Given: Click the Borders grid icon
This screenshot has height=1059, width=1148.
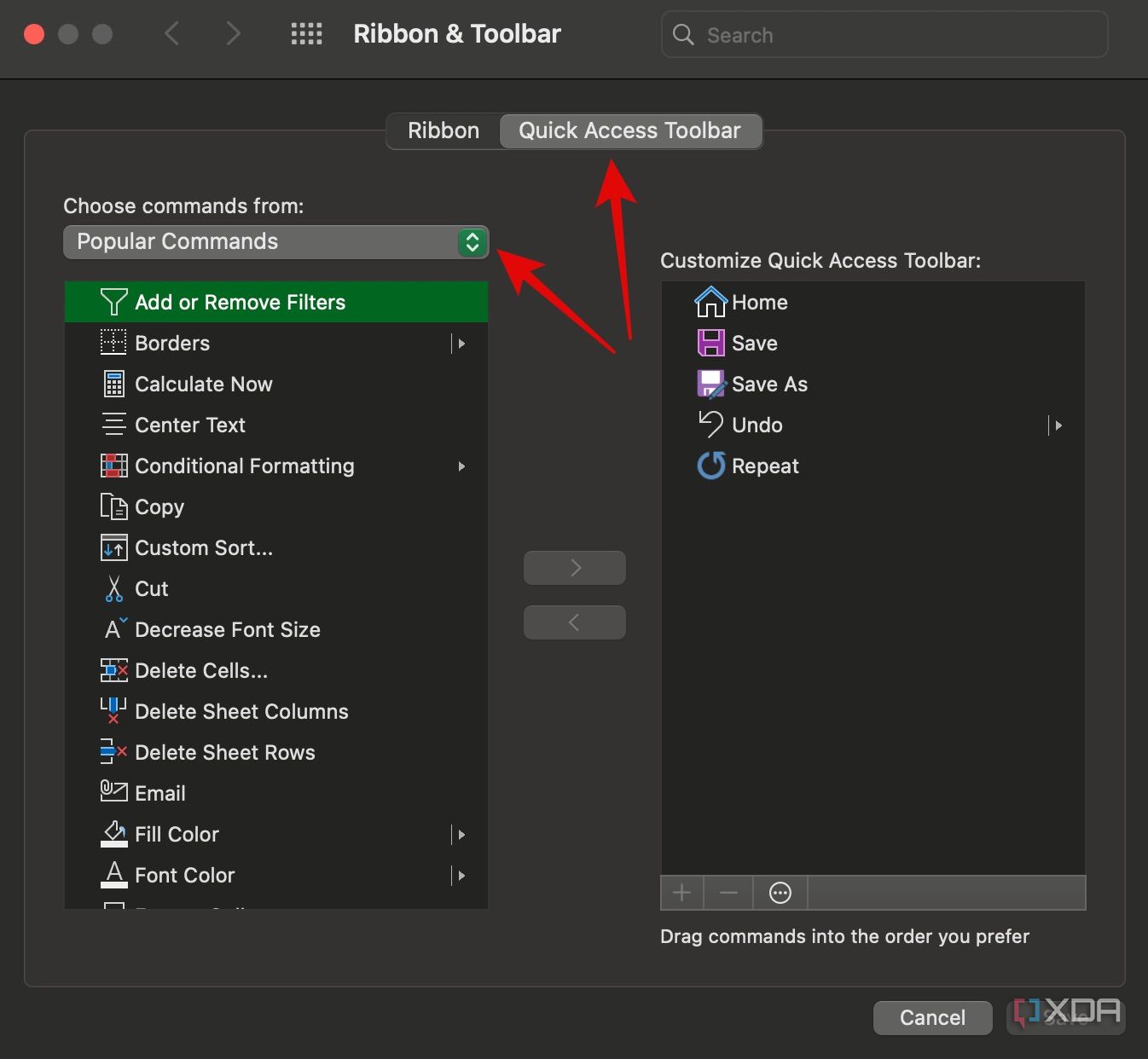Looking at the screenshot, I should pyautogui.click(x=113, y=343).
